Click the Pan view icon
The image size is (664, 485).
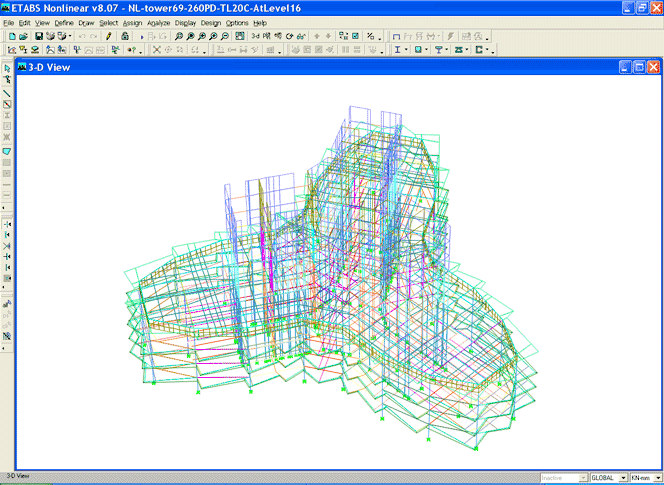tap(240, 36)
